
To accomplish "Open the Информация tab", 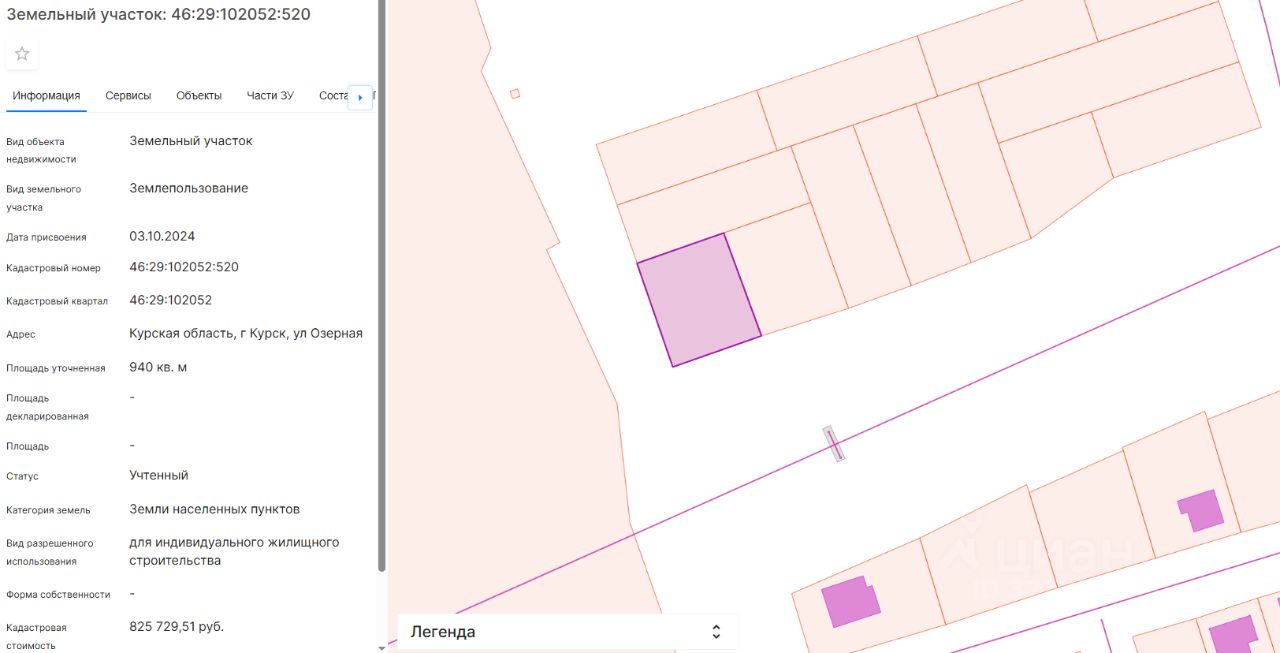I will point(46,96).
